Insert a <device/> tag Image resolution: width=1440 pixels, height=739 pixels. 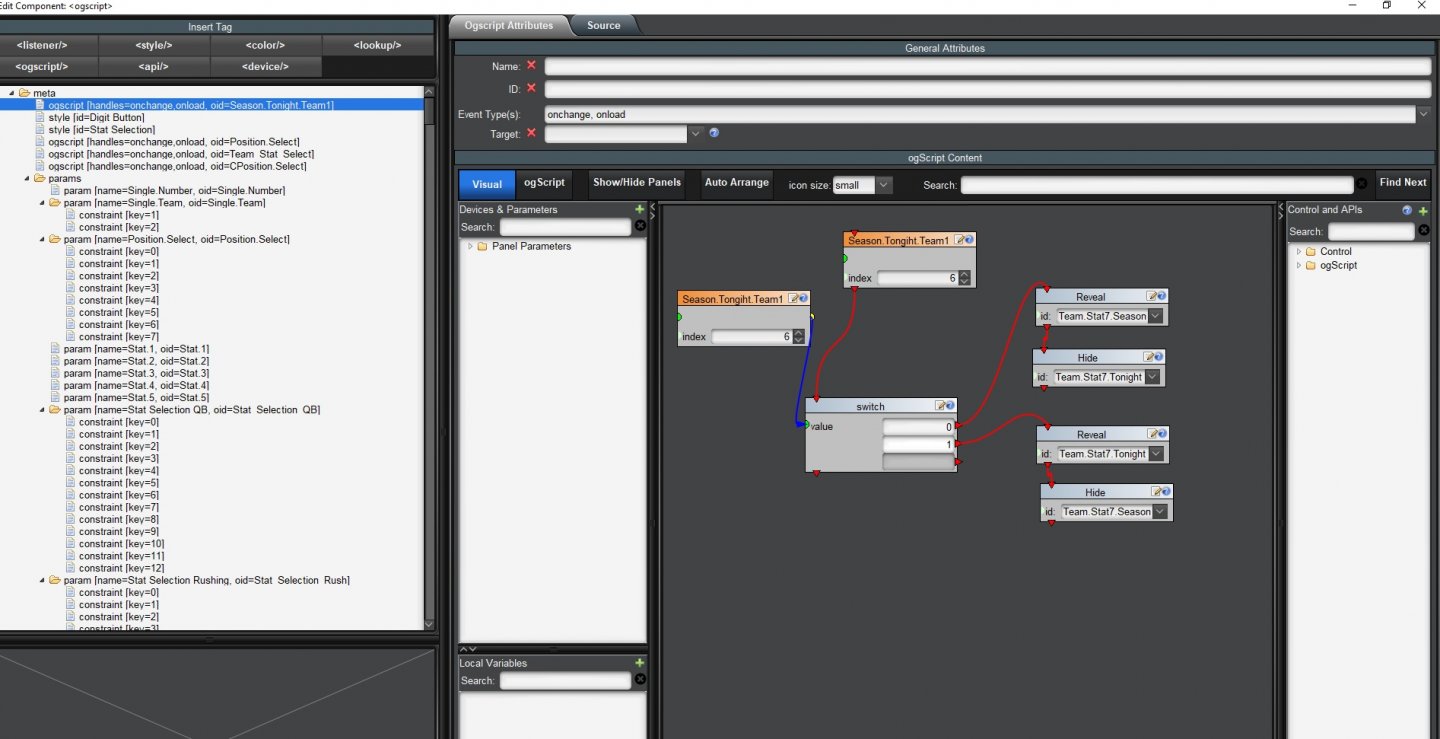coord(266,67)
